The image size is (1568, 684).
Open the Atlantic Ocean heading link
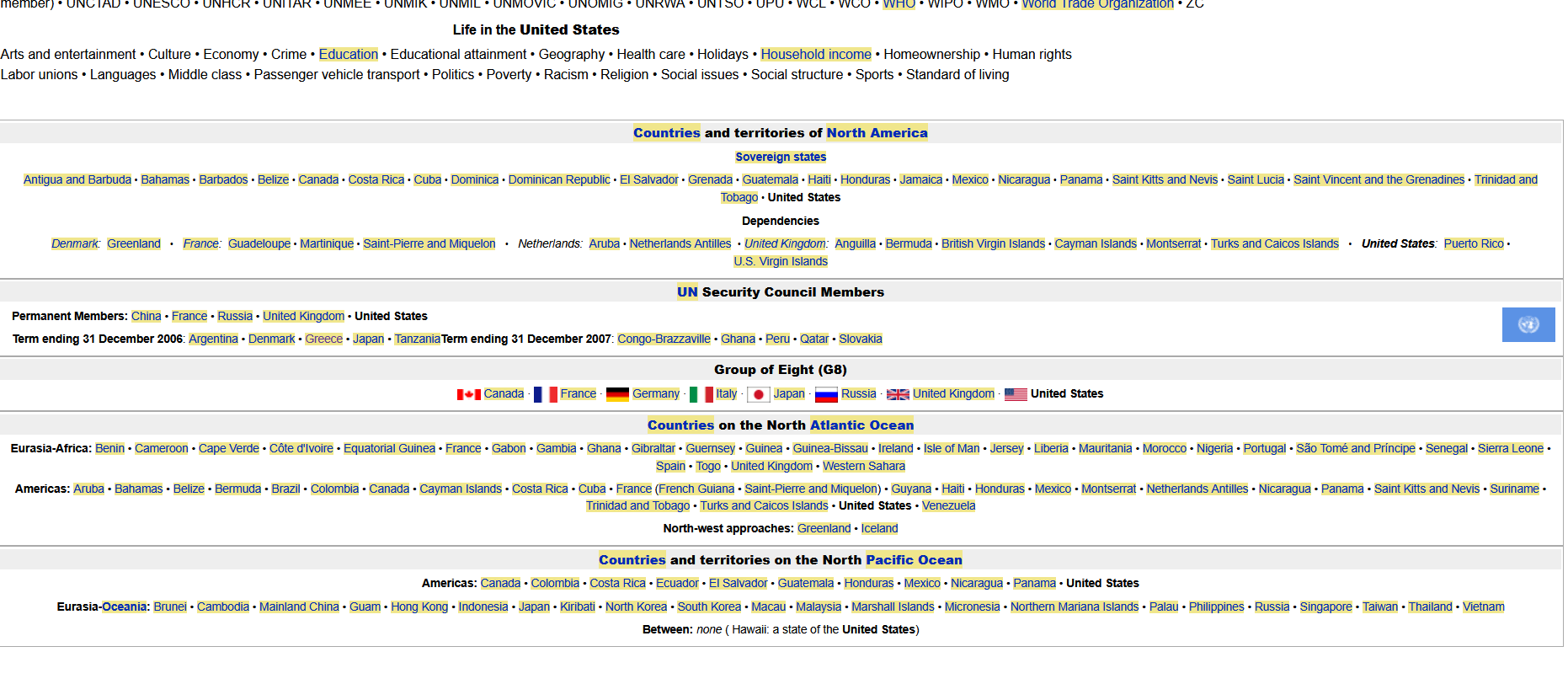tap(861, 425)
